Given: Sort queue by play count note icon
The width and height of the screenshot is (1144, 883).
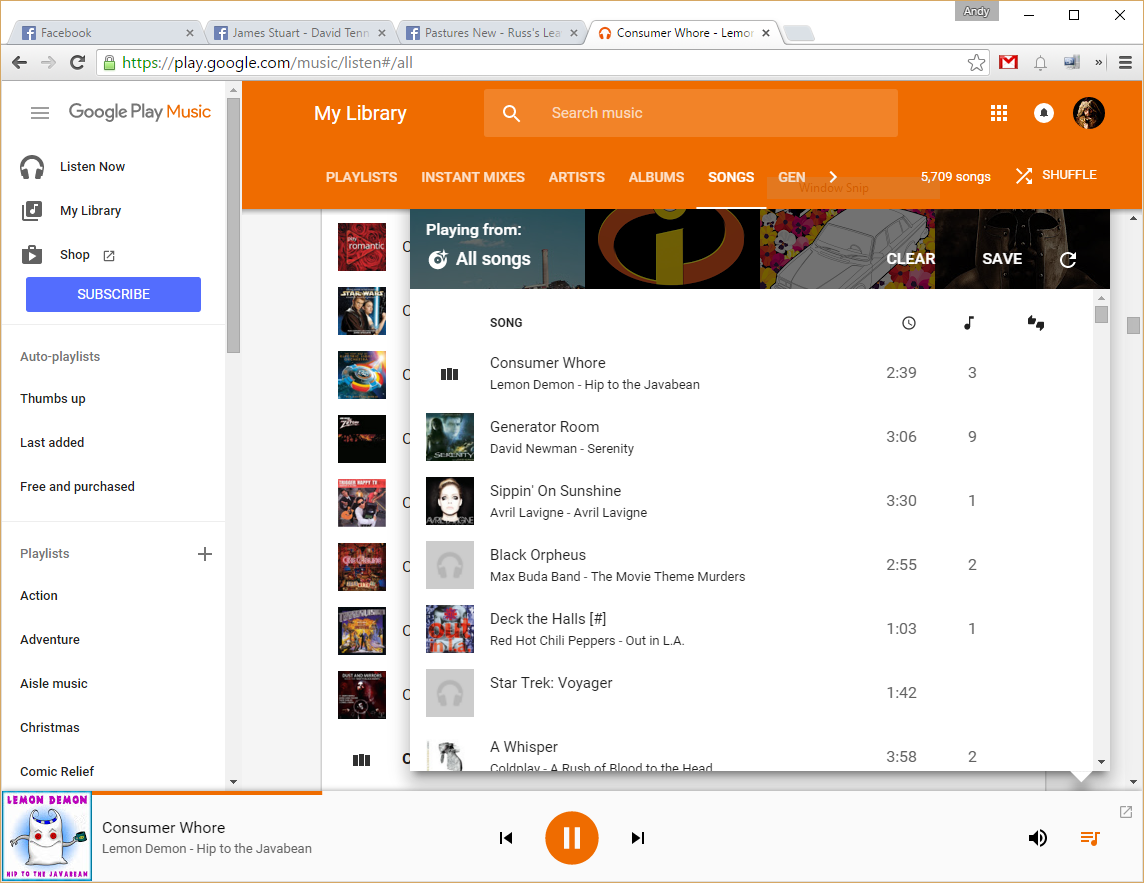Looking at the screenshot, I should click(969, 323).
